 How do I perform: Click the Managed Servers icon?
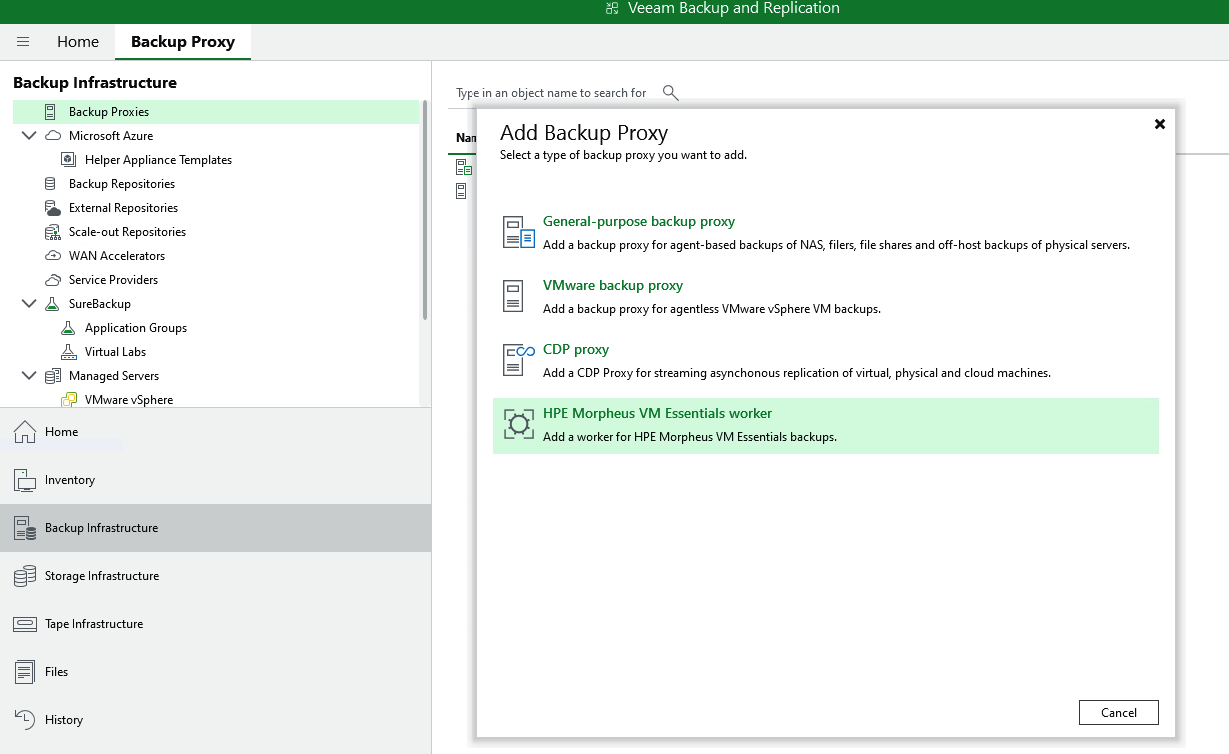pos(53,376)
